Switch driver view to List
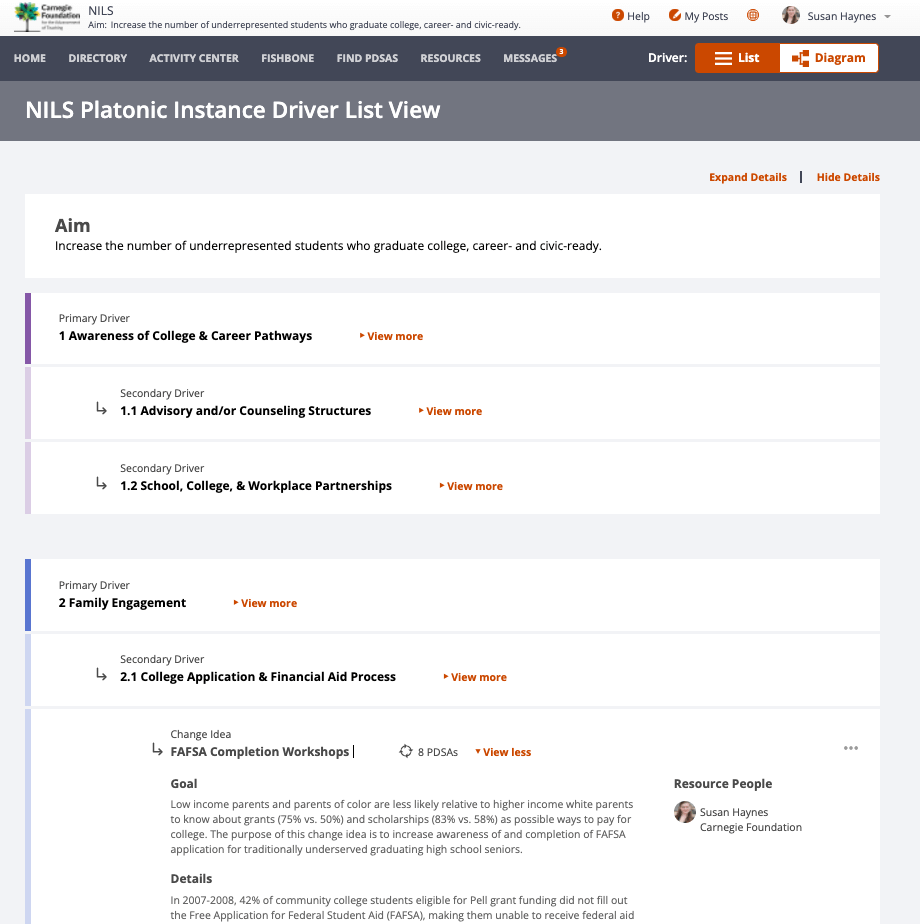Image resolution: width=920 pixels, height=924 pixels. coord(737,58)
